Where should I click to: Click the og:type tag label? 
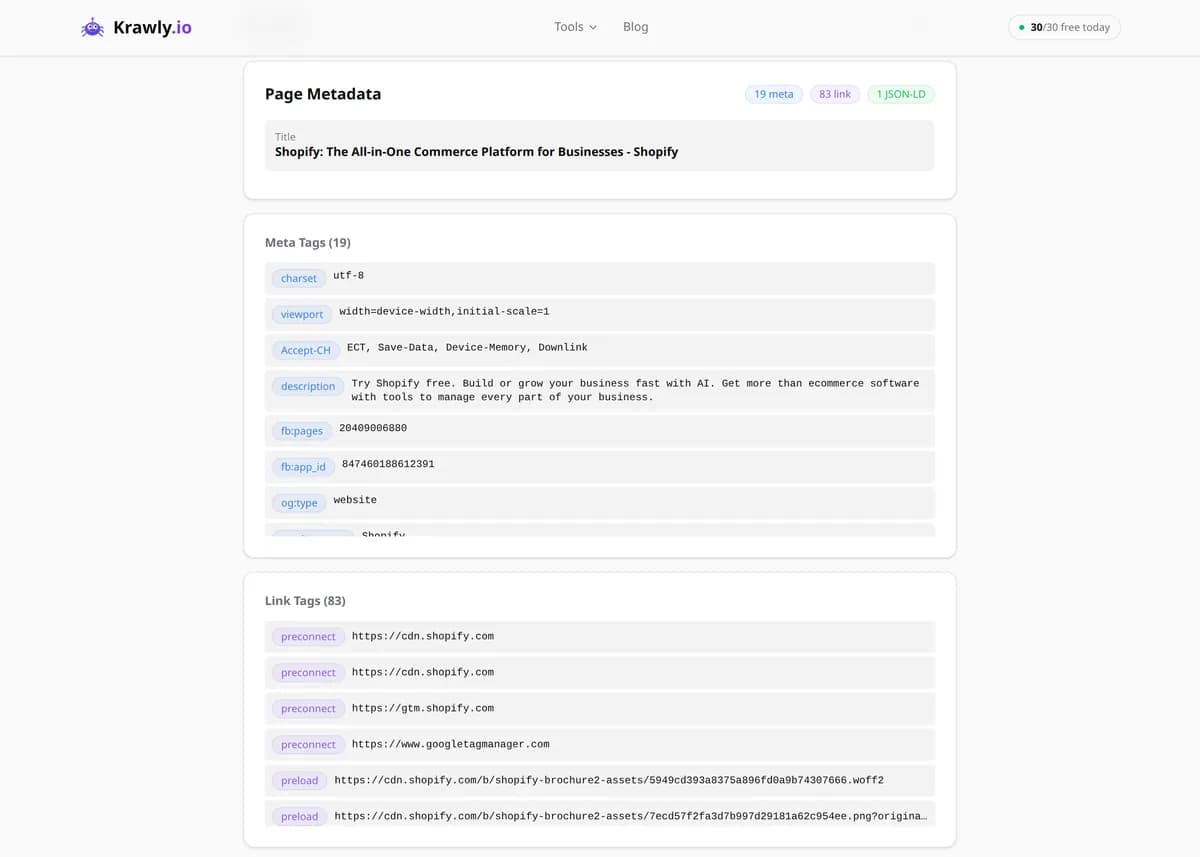pyautogui.click(x=299, y=503)
